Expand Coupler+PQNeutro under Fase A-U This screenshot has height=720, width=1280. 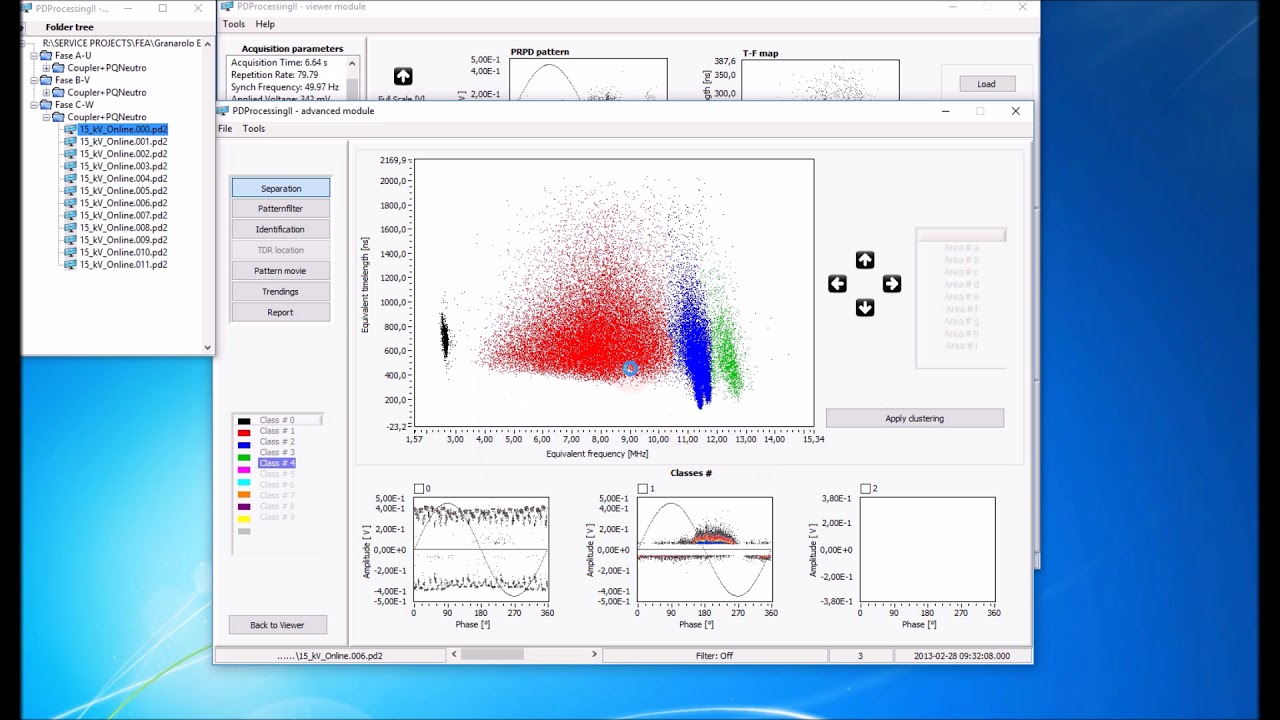coord(46,68)
